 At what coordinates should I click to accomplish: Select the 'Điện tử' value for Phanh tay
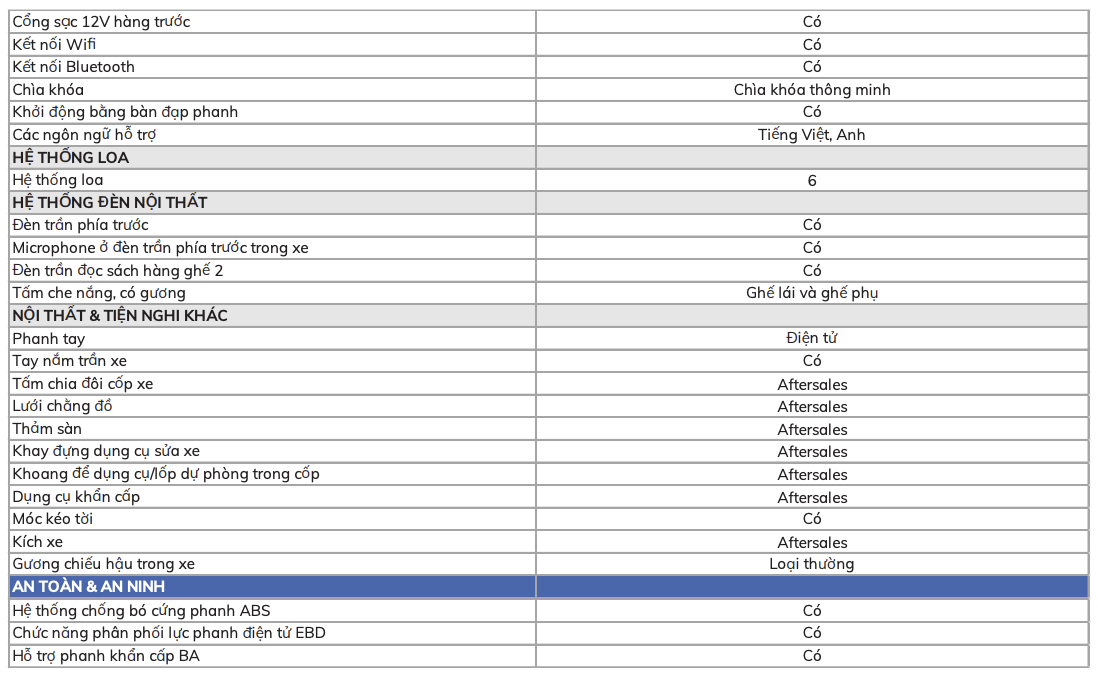[811, 339]
